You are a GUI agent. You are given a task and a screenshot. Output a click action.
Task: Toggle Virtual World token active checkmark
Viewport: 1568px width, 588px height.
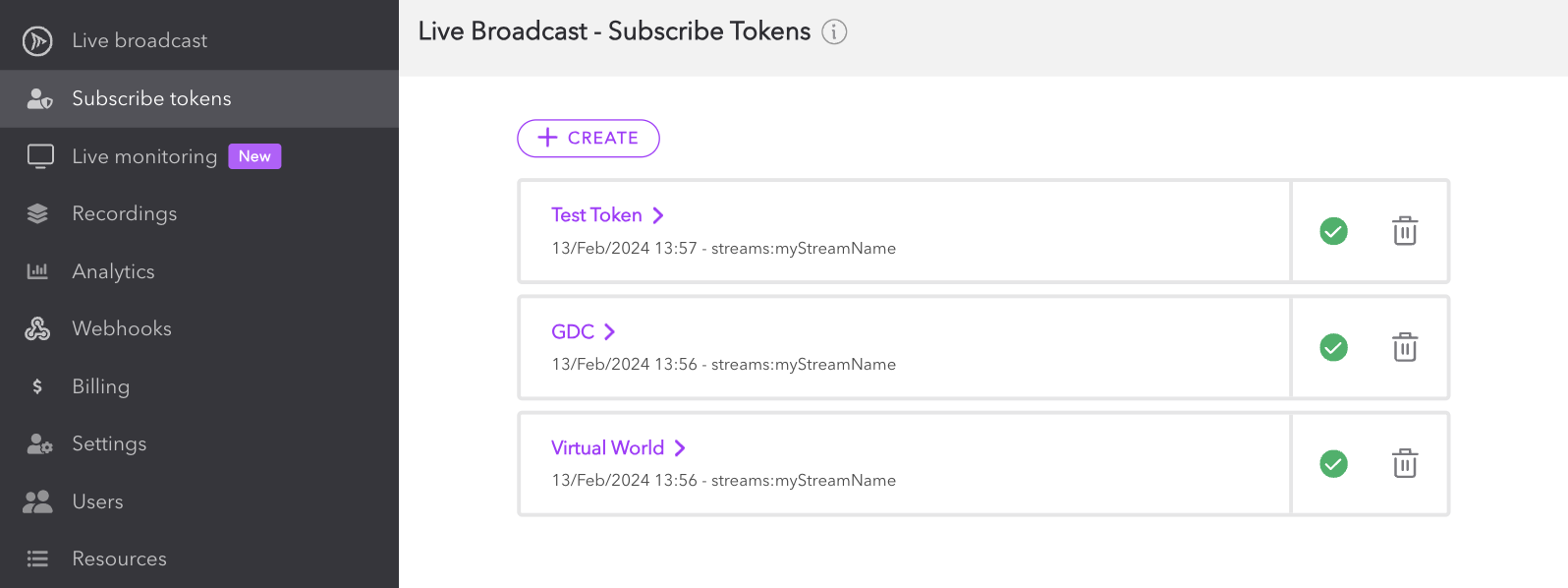click(x=1333, y=463)
